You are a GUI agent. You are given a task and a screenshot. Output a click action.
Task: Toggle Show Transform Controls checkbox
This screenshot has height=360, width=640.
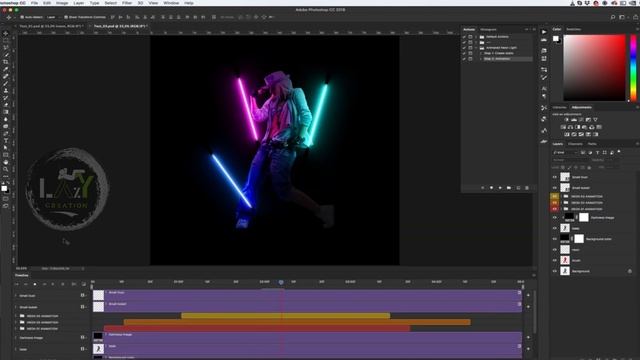(x=66, y=17)
